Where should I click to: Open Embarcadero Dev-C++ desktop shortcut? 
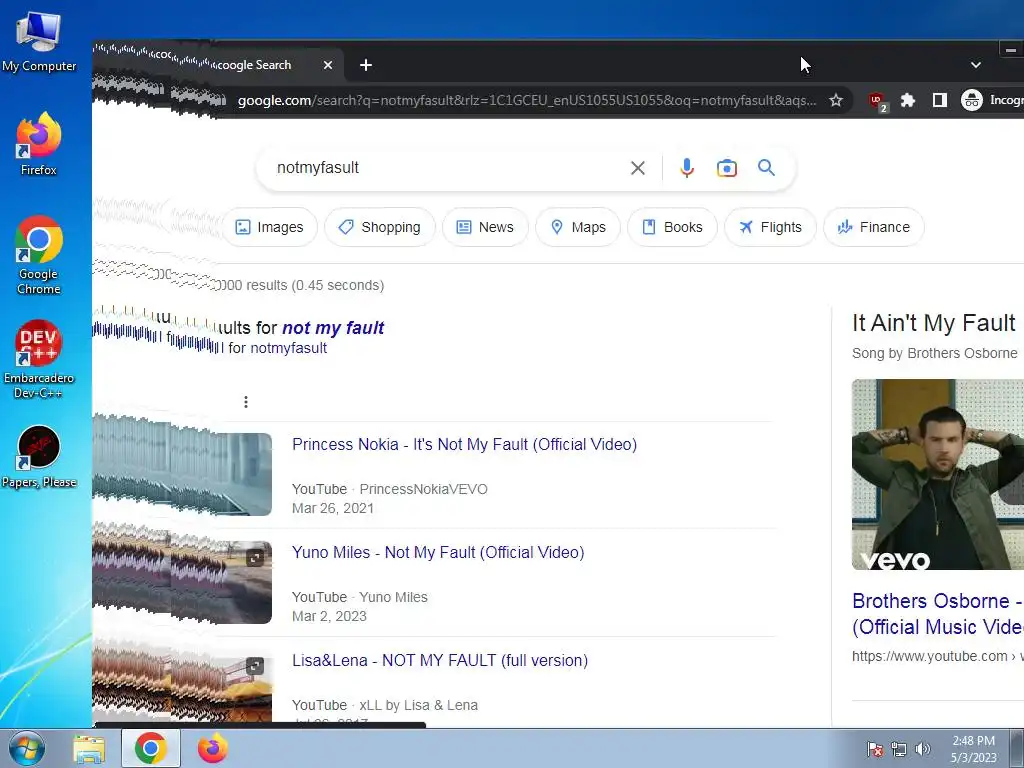39,359
